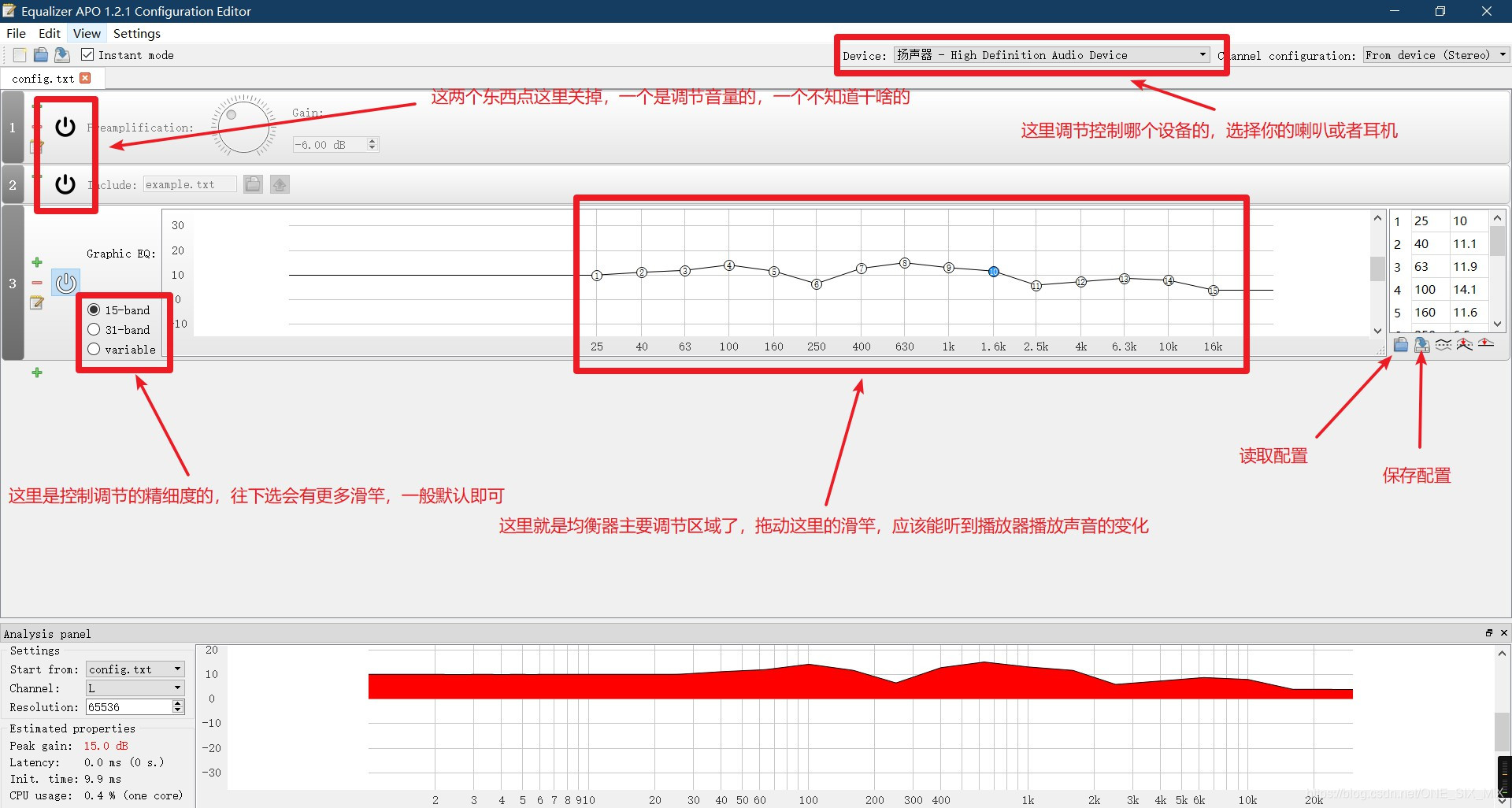Turn off the Preamplification filter power button
Viewport: 1512px width, 808px height.
(65, 127)
